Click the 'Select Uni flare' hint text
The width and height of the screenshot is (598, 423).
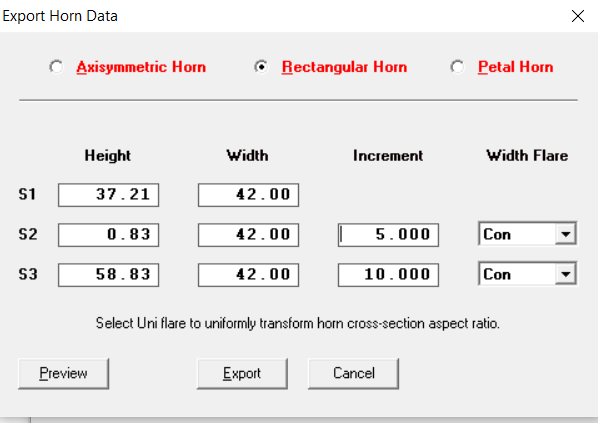click(297, 323)
